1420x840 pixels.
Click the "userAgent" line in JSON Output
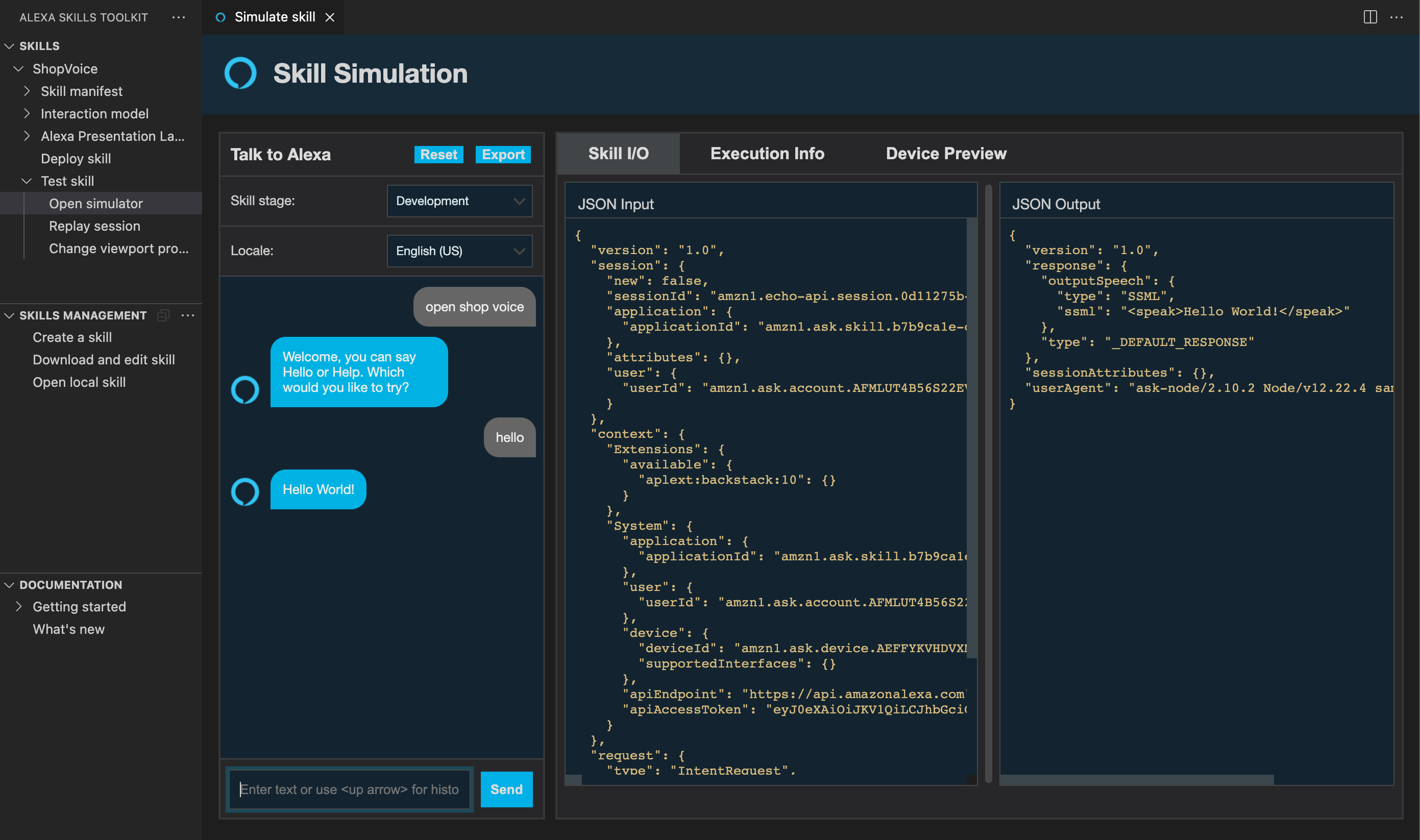[x=1209, y=388]
